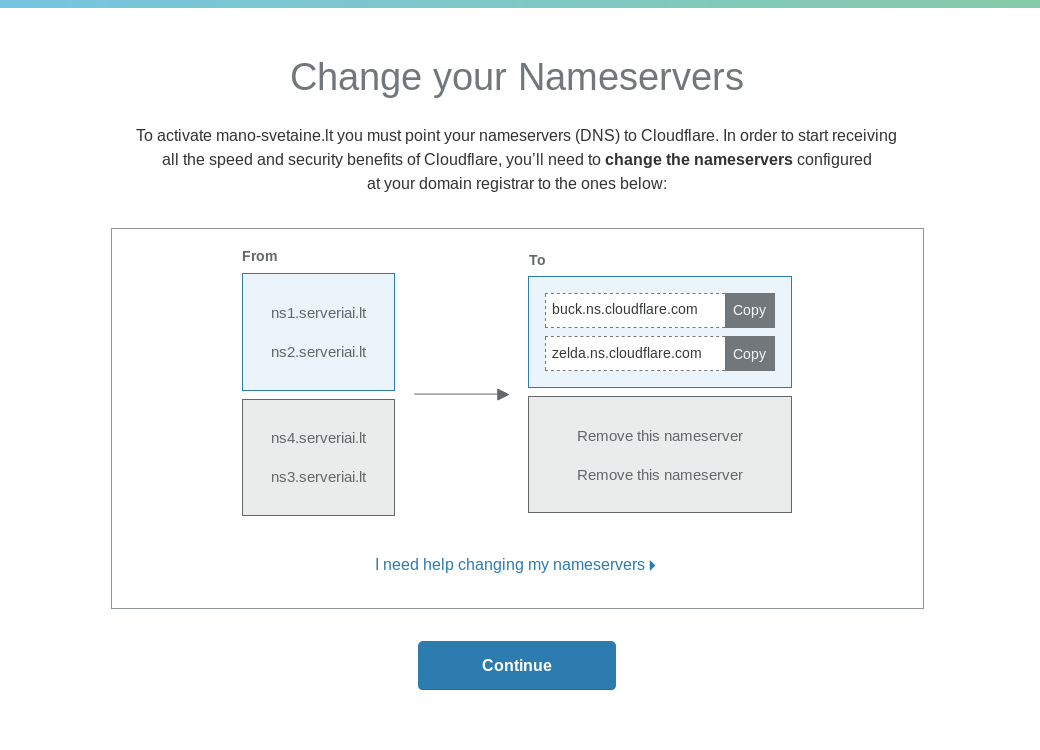Click the ns1.serveriai.lt nameserver entry

318,313
